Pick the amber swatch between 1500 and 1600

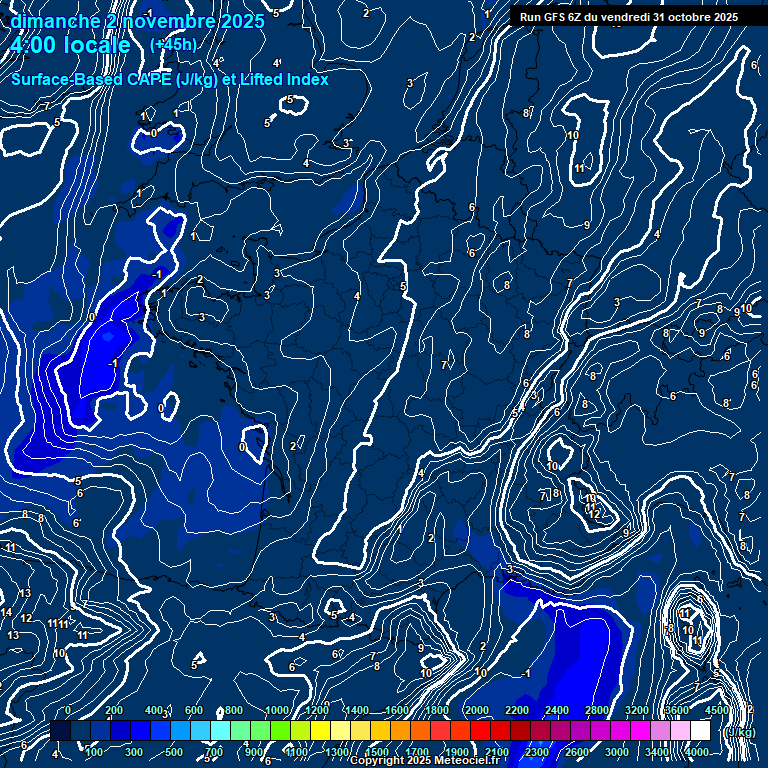[380, 730]
